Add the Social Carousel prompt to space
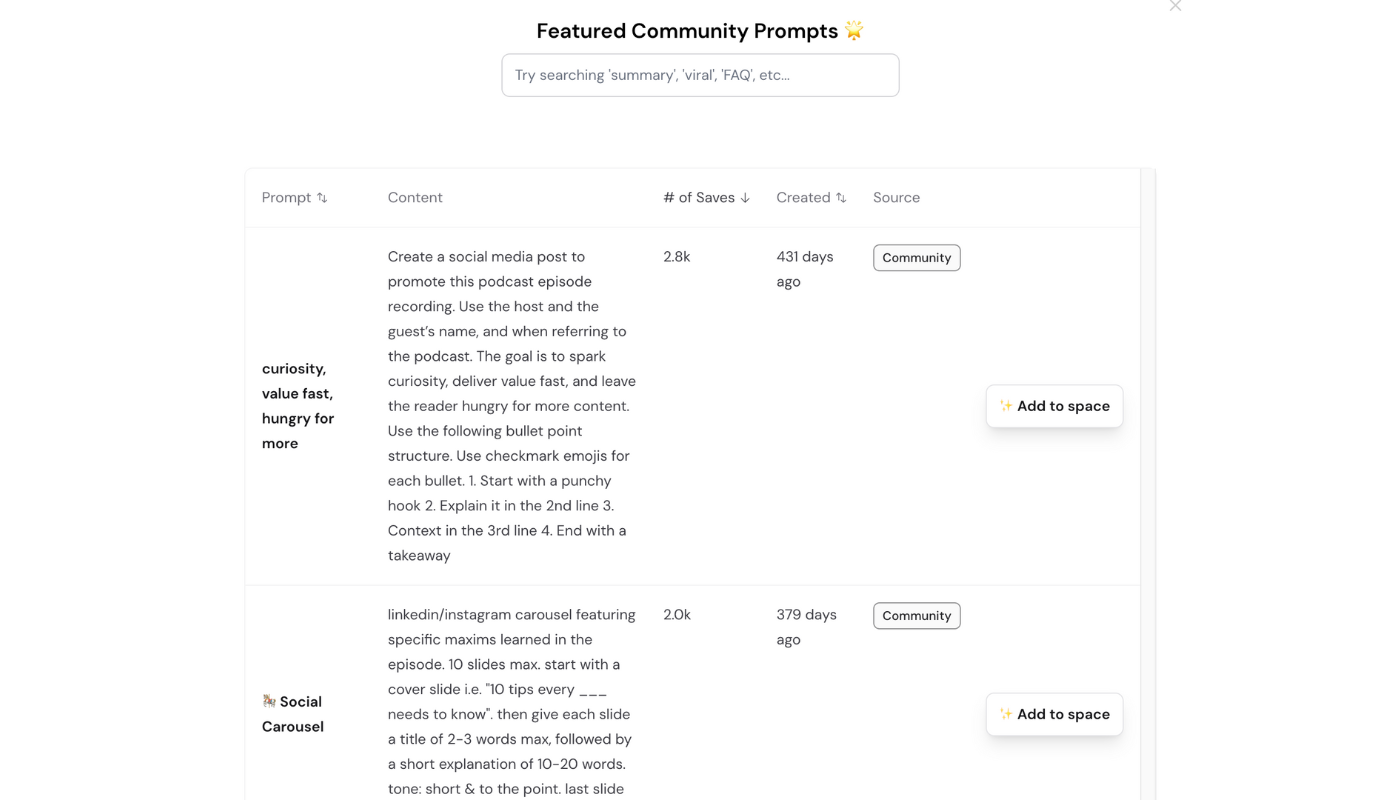The height and width of the screenshot is (800, 1400). click(x=1054, y=714)
